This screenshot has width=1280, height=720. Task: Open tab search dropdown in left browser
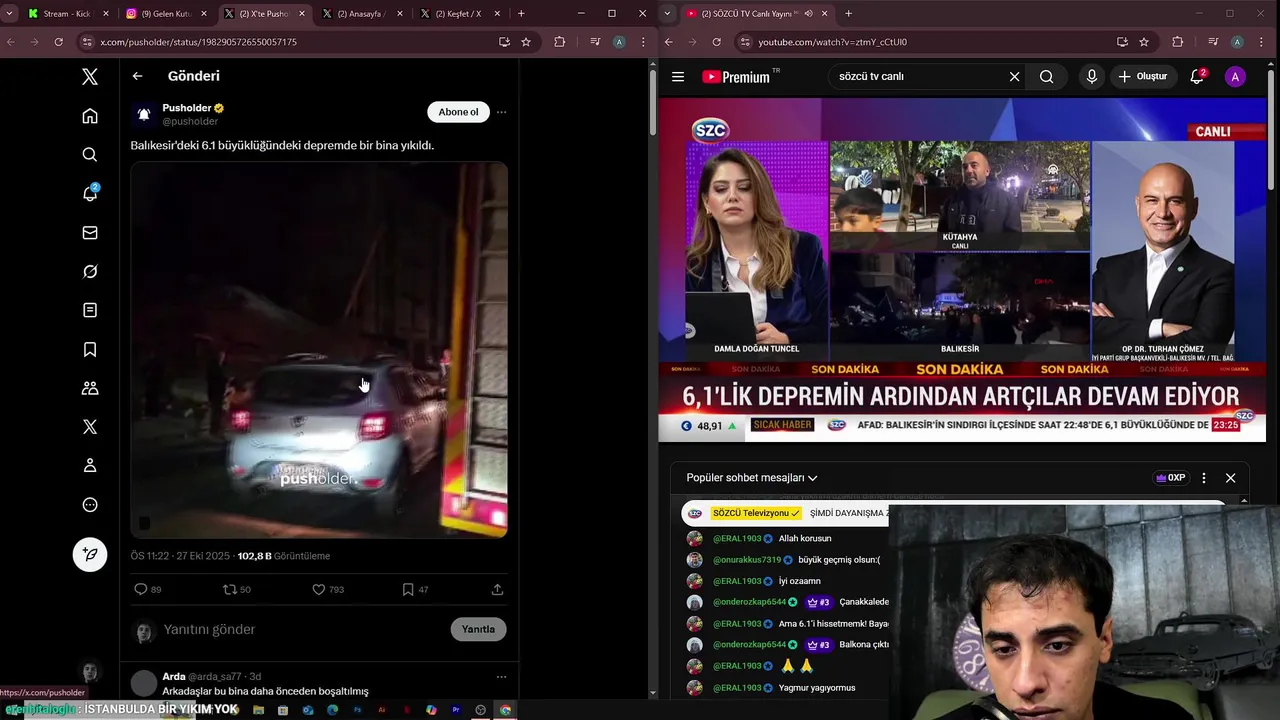point(10,14)
